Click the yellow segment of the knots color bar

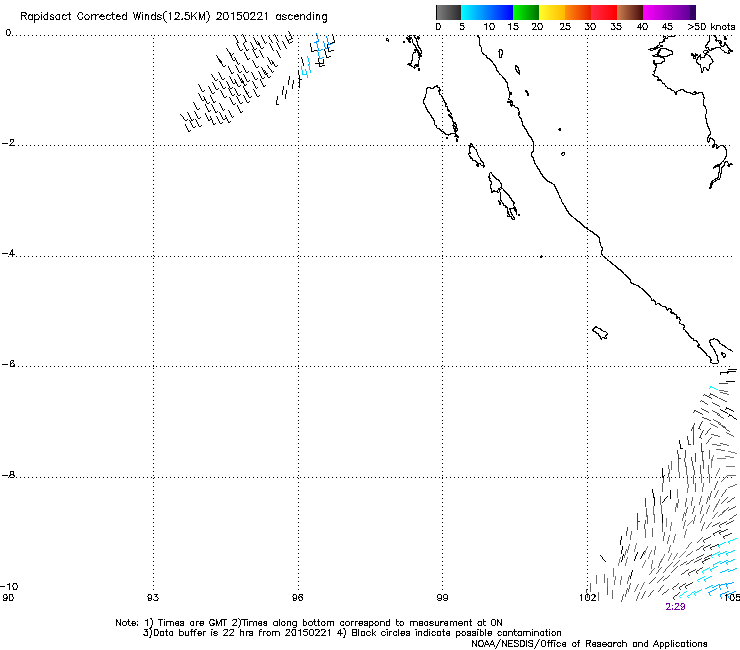click(x=552, y=12)
